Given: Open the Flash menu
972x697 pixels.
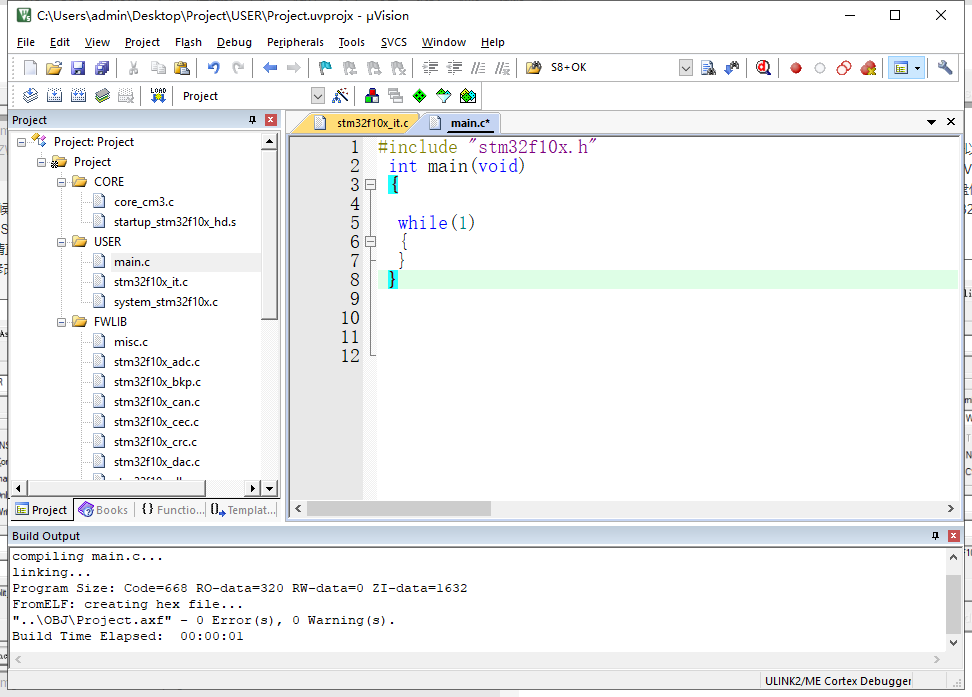Looking at the screenshot, I should (x=188, y=42).
